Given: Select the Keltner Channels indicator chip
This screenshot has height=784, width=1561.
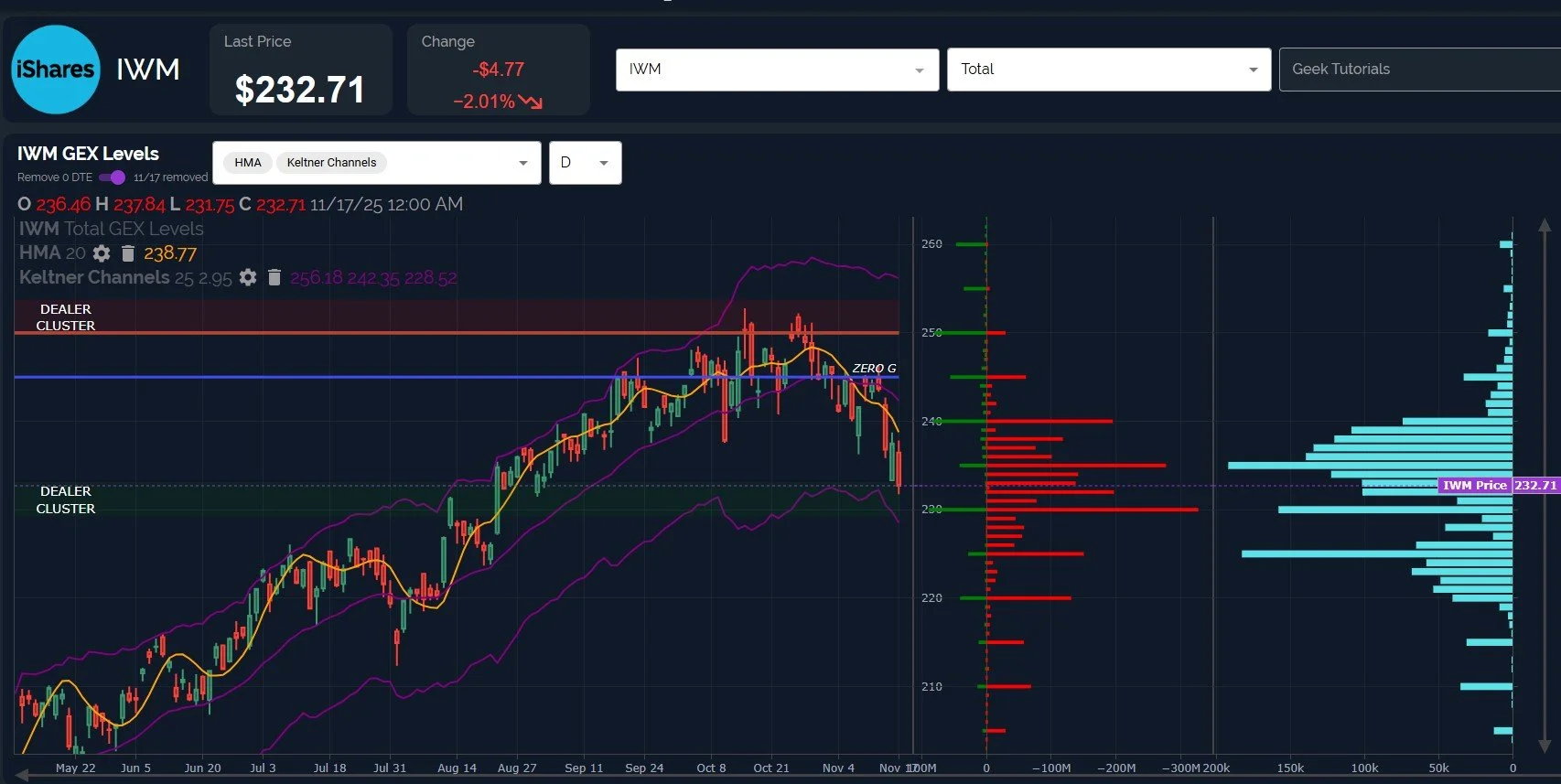Looking at the screenshot, I should point(331,163).
